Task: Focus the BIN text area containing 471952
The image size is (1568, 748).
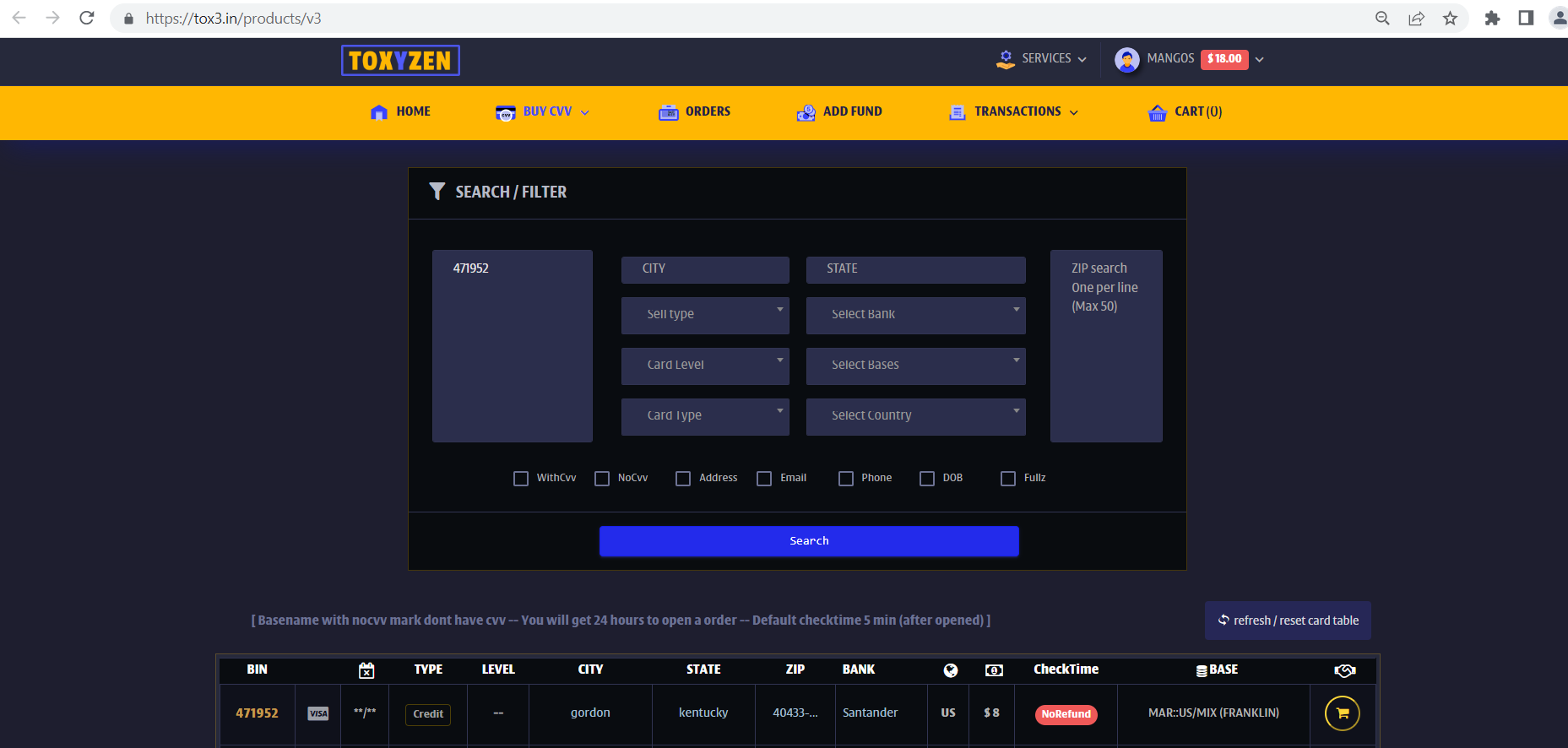Action: (513, 346)
